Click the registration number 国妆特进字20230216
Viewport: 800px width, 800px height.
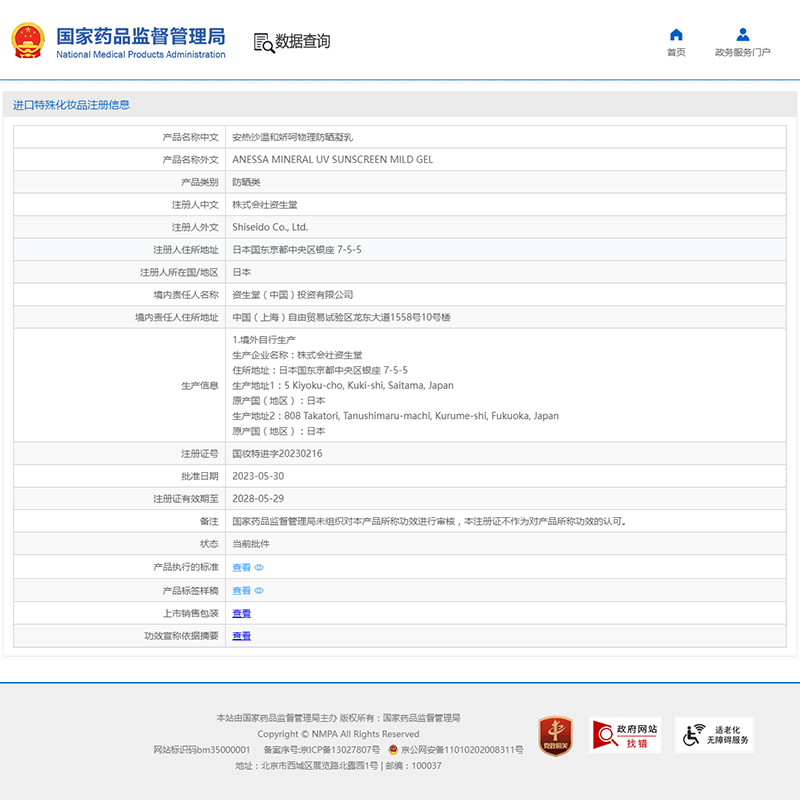tap(277, 453)
